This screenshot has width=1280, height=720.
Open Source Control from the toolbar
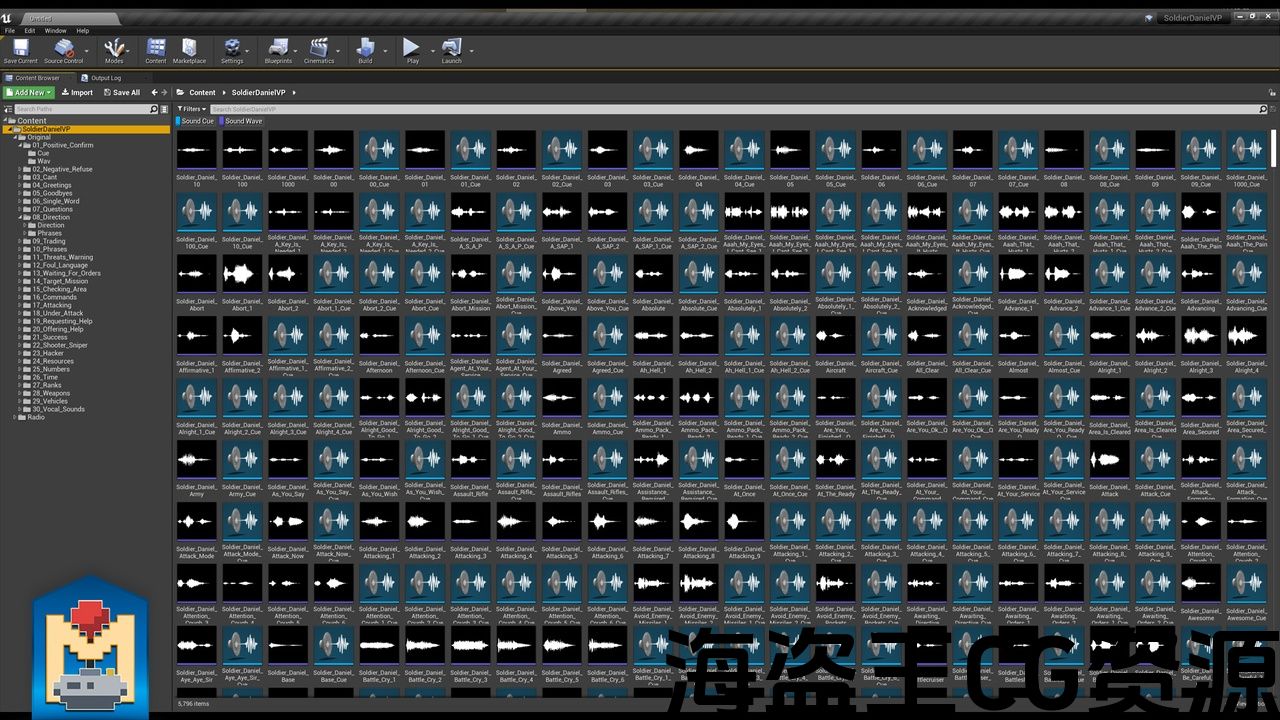click(x=63, y=49)
